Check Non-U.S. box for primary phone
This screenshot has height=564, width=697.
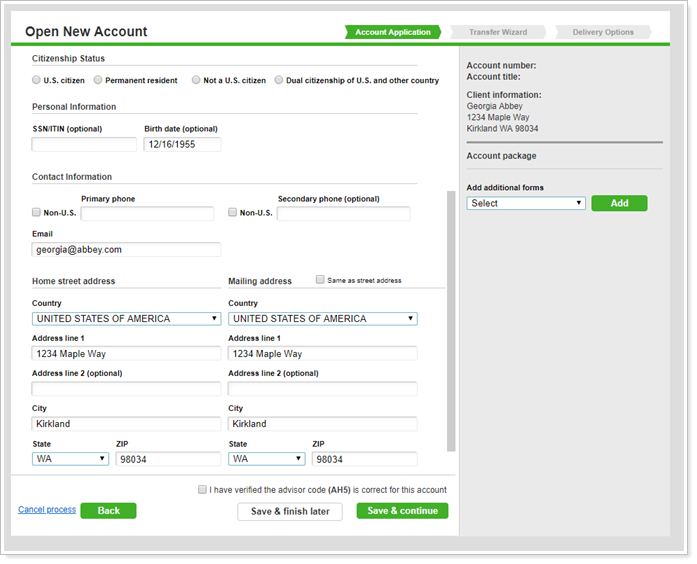click(x=37, y=213)
